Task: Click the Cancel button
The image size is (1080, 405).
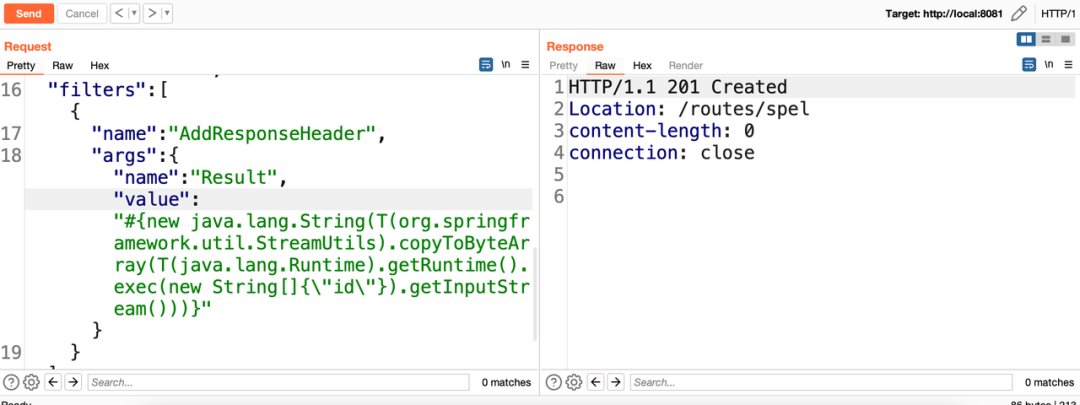Action: [82, 13]
